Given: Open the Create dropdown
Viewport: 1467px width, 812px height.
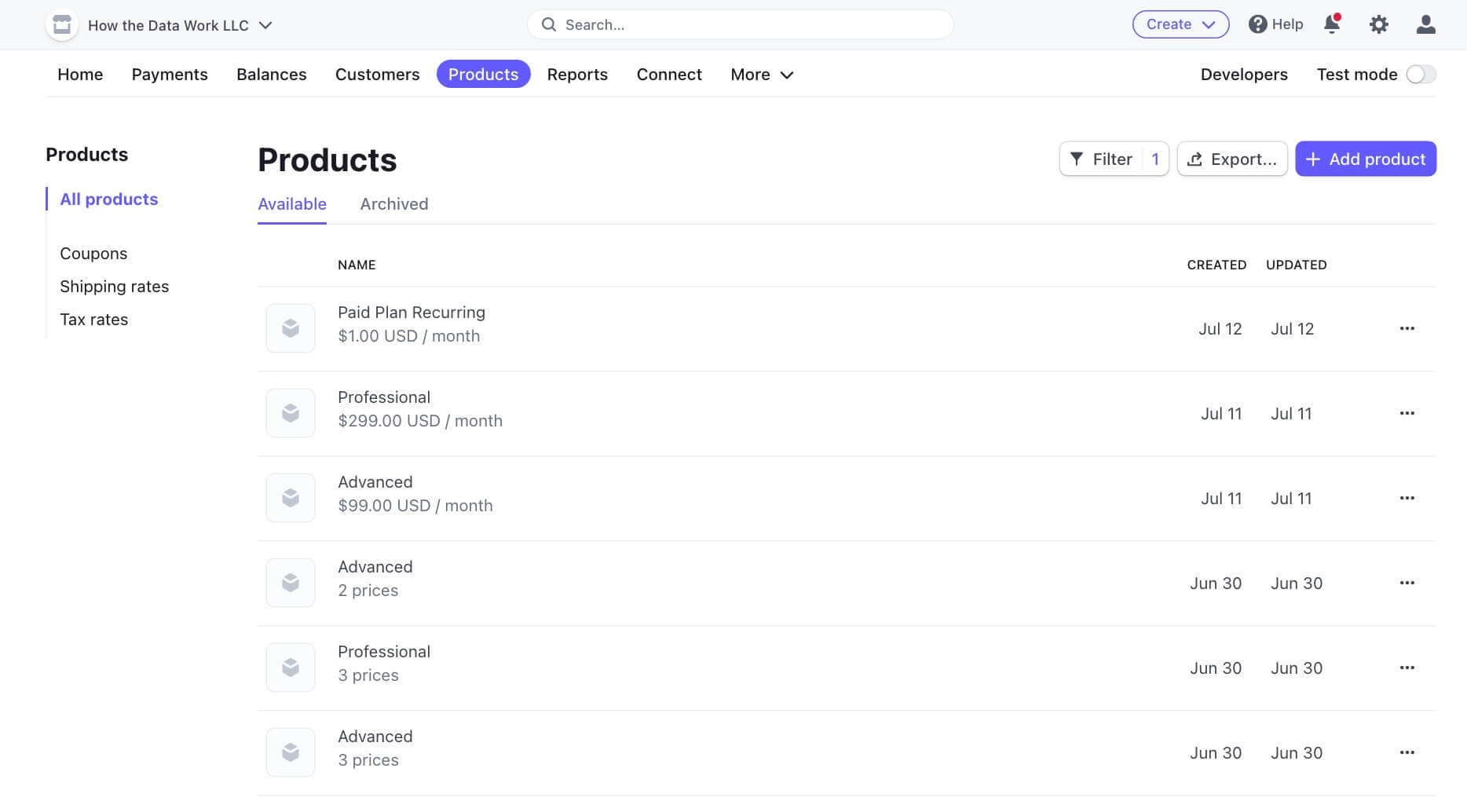Looking at the screenshot, I should pos(1180,24).
